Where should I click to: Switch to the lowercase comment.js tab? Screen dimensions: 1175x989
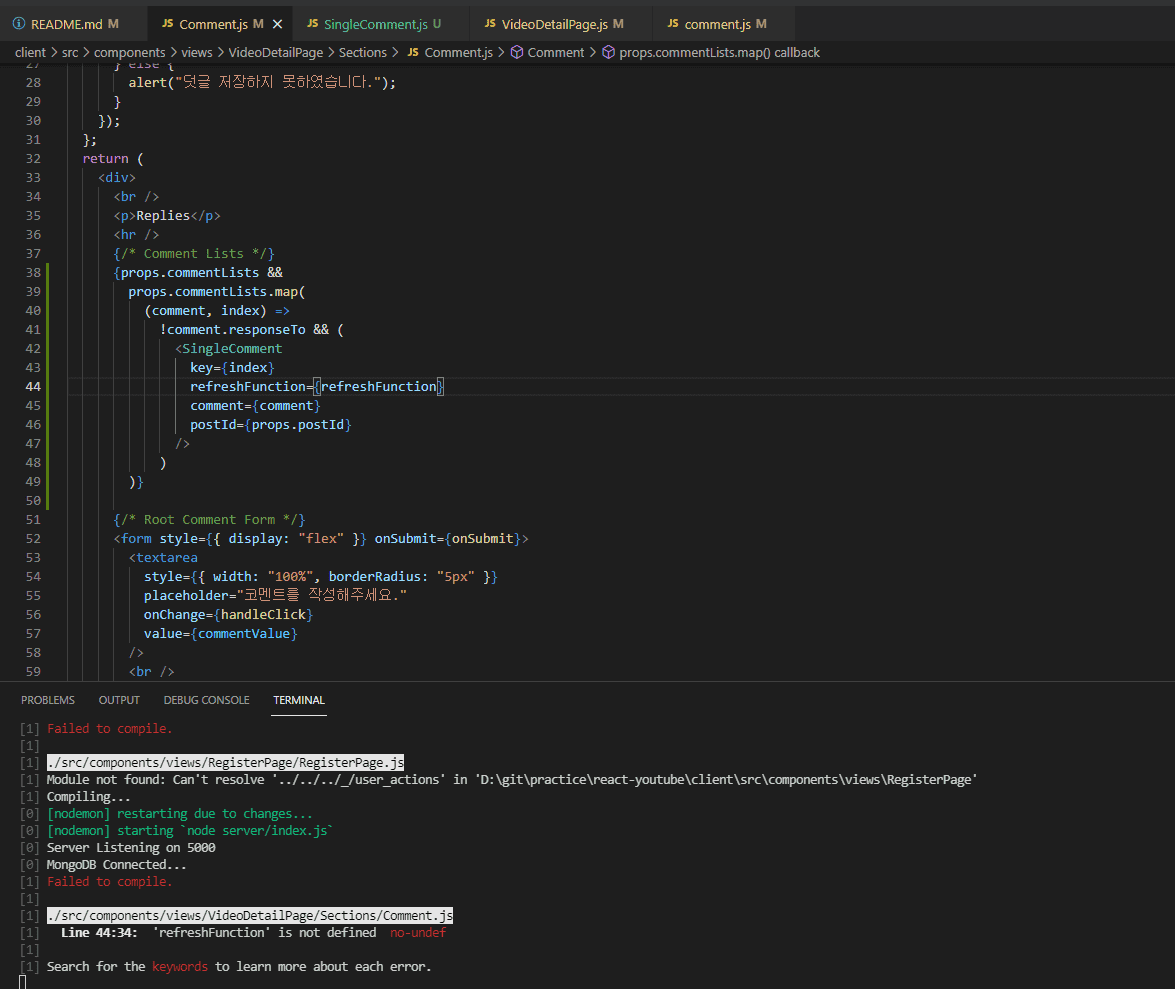tap(717, 23)
